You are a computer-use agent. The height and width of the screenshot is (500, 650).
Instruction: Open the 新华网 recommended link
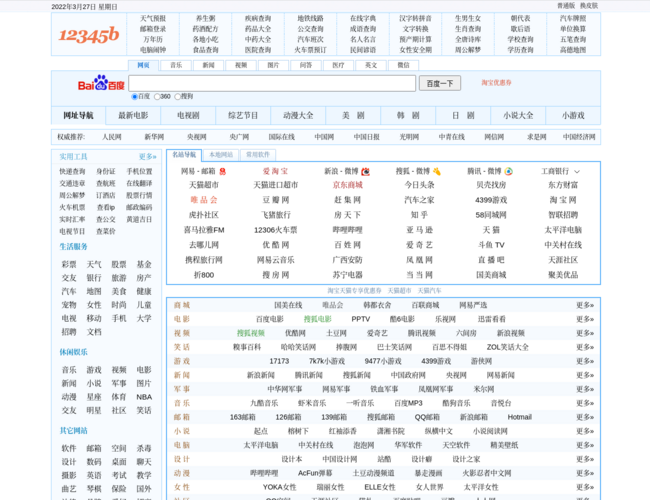[154, 137]
